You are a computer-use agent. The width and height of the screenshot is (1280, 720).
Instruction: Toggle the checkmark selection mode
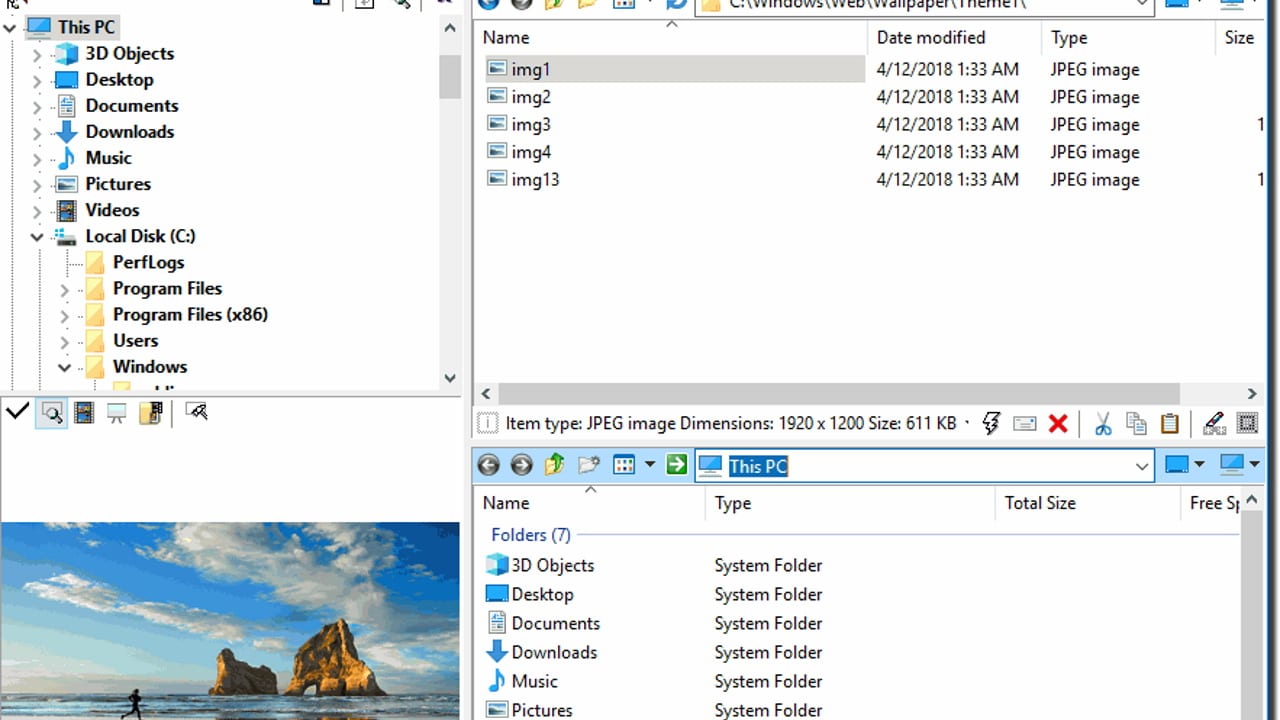coord(17,411)
